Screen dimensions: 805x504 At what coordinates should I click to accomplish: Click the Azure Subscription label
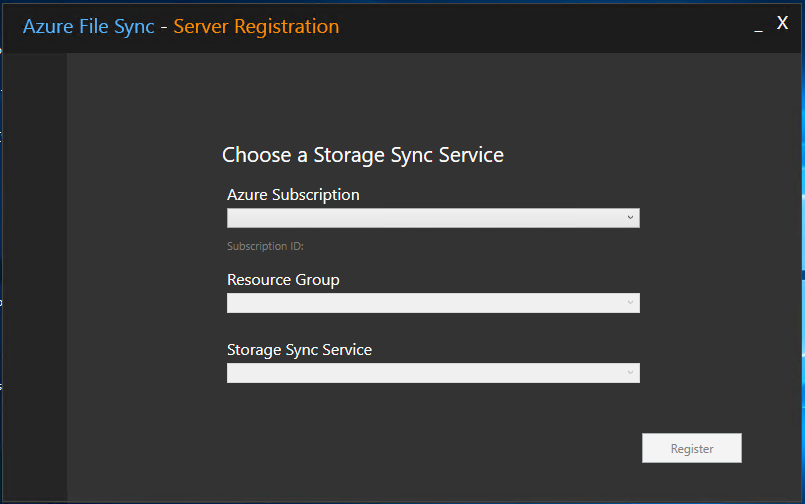tap(293, 195)
